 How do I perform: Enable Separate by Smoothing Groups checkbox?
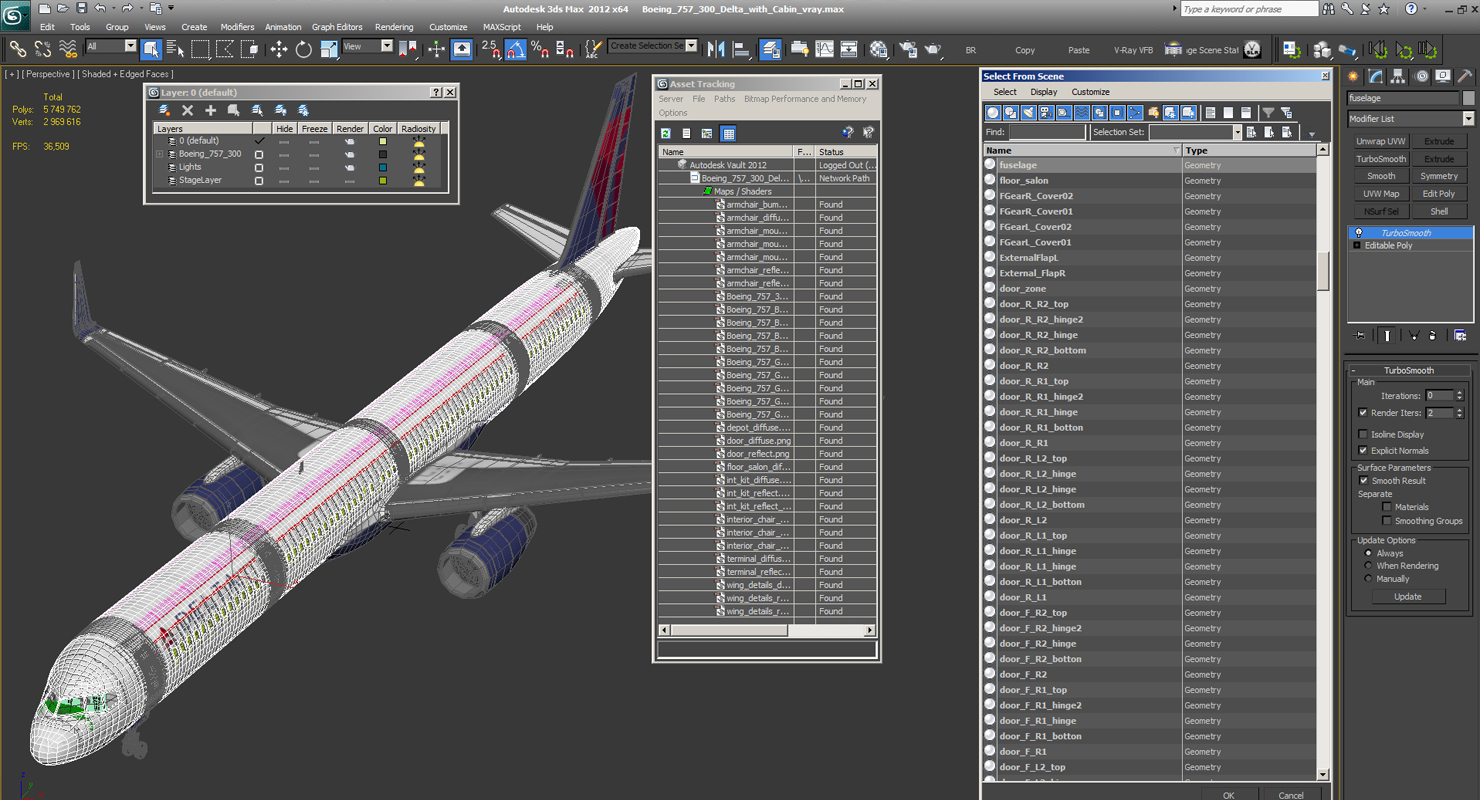(1386, 521)
